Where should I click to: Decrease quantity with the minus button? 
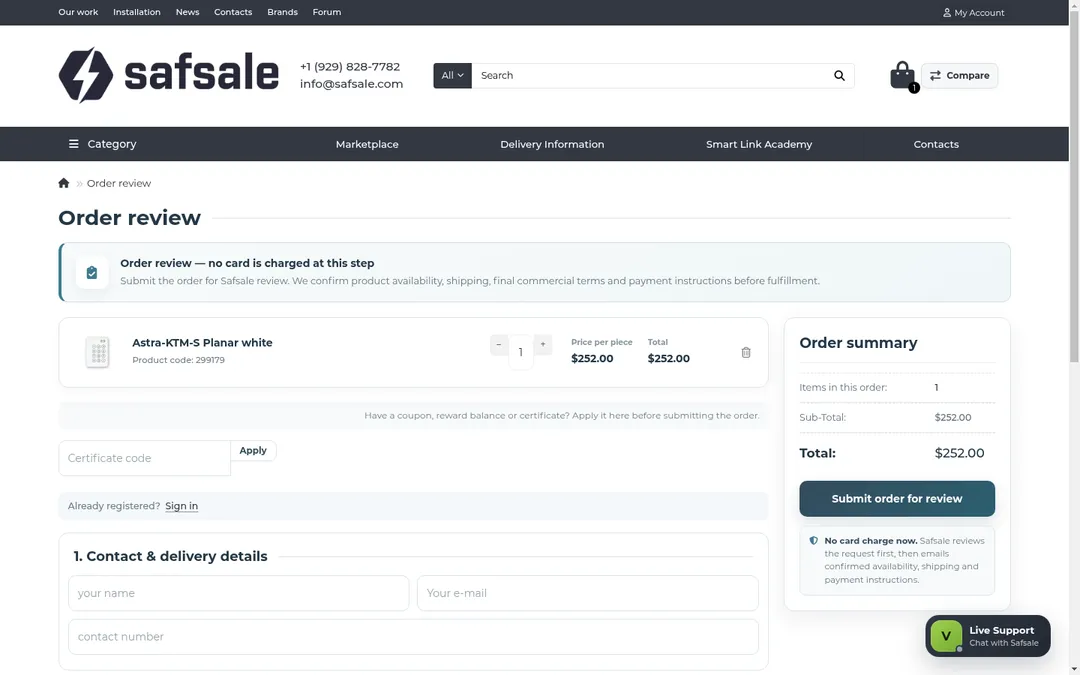(x=499, y=344)
